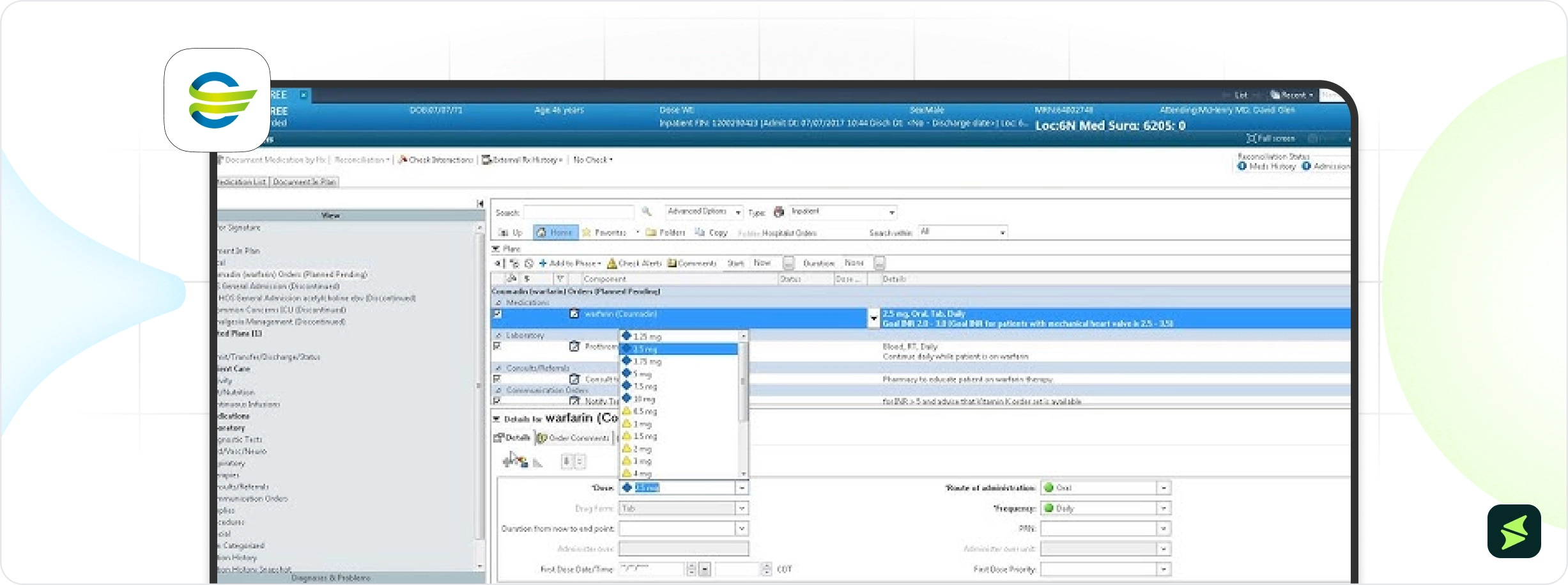Click the Check Alerts warning icon
The width and height of the screenshot is (1568, 585).
(611, 263)
